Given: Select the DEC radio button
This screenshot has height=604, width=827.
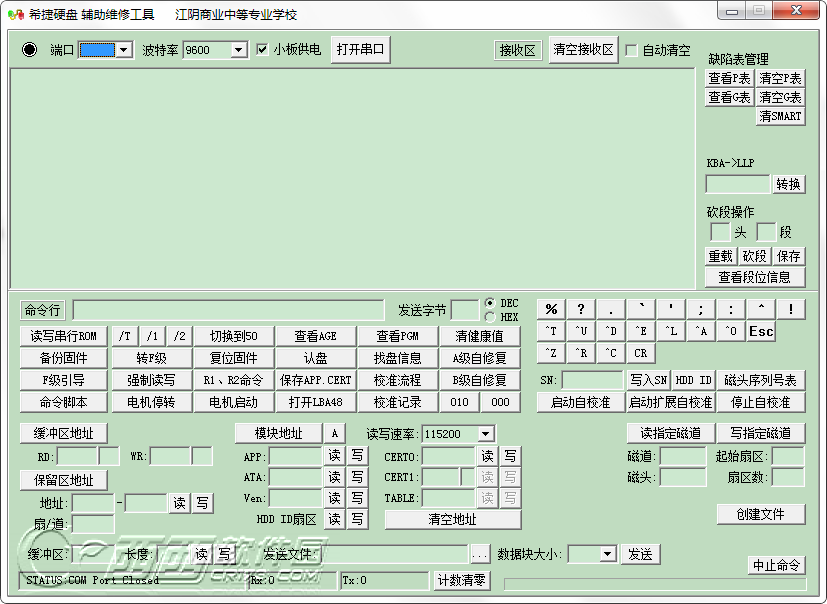Looking at the screenshot, I should coord(490,303).
